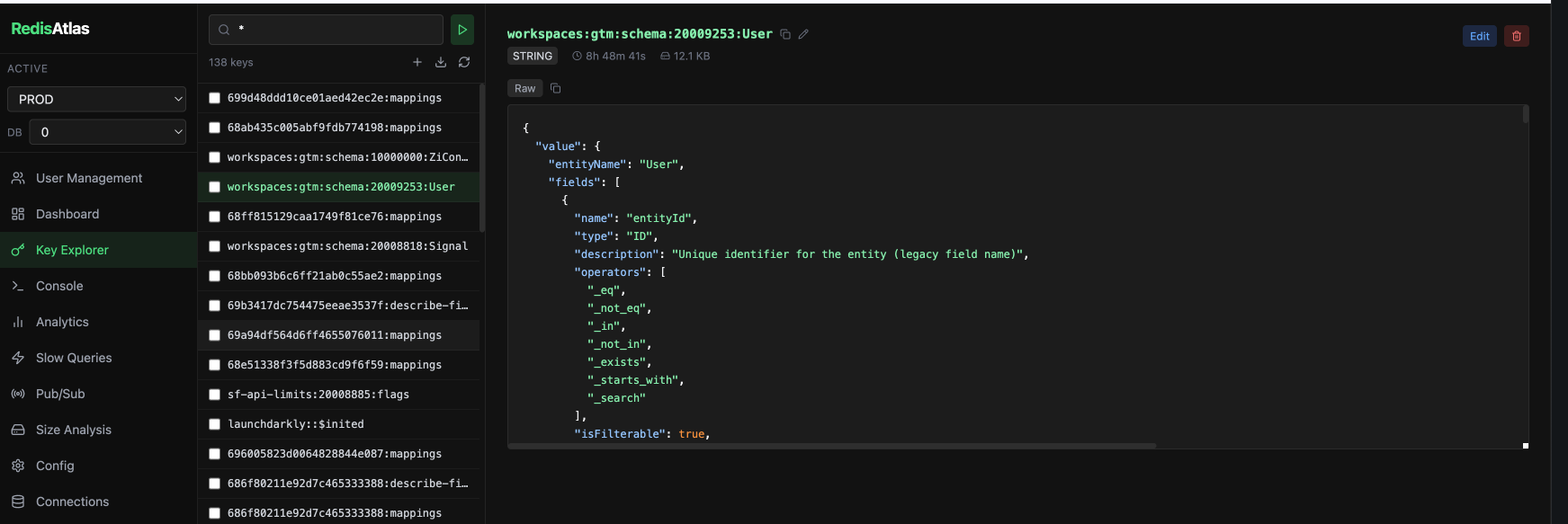Select key 686f80211e92d7c465333388:describe-fi…
1568x524 pixels.
tap(339, 484)
